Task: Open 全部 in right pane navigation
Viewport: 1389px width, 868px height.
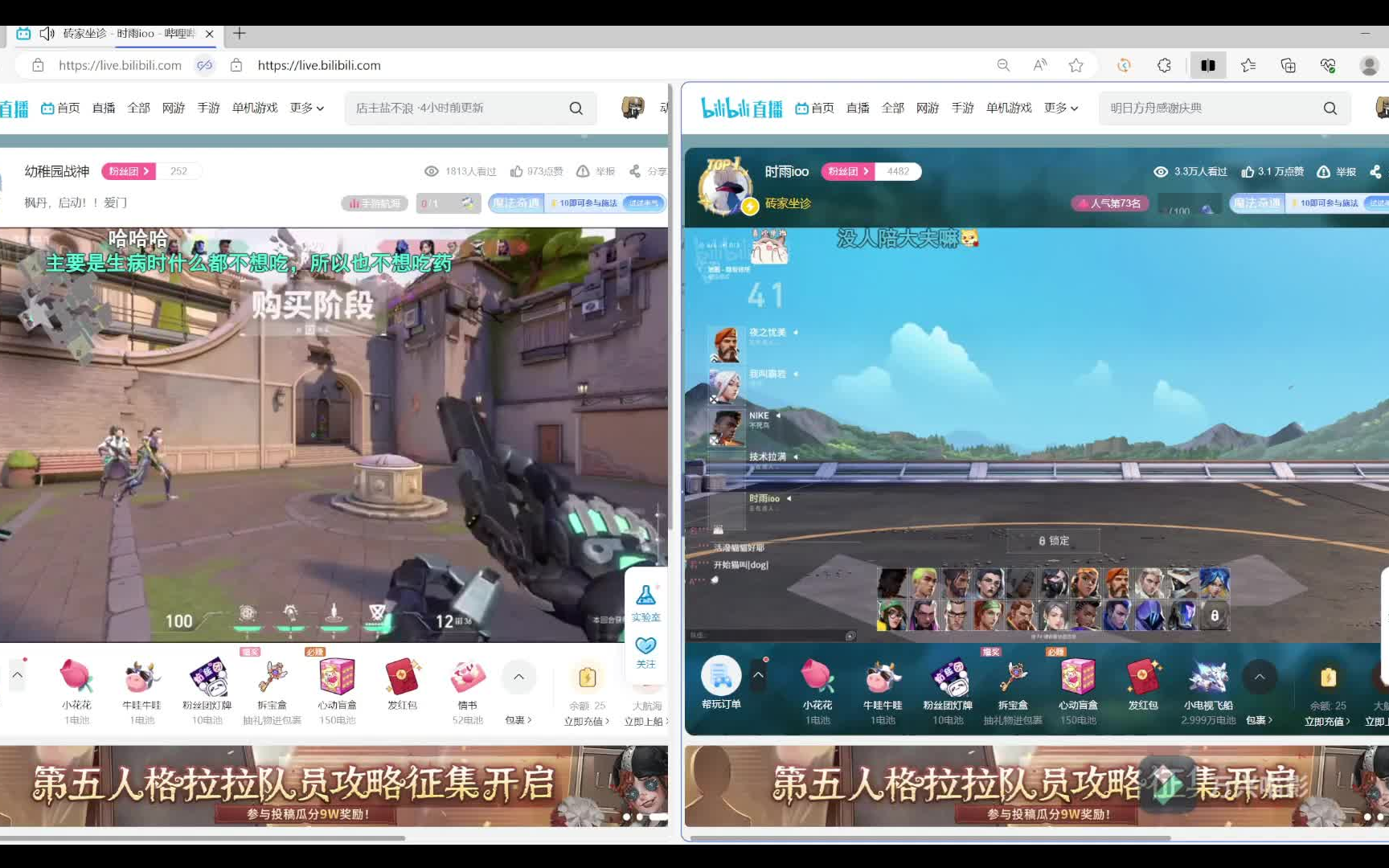Action: (893, 108)
